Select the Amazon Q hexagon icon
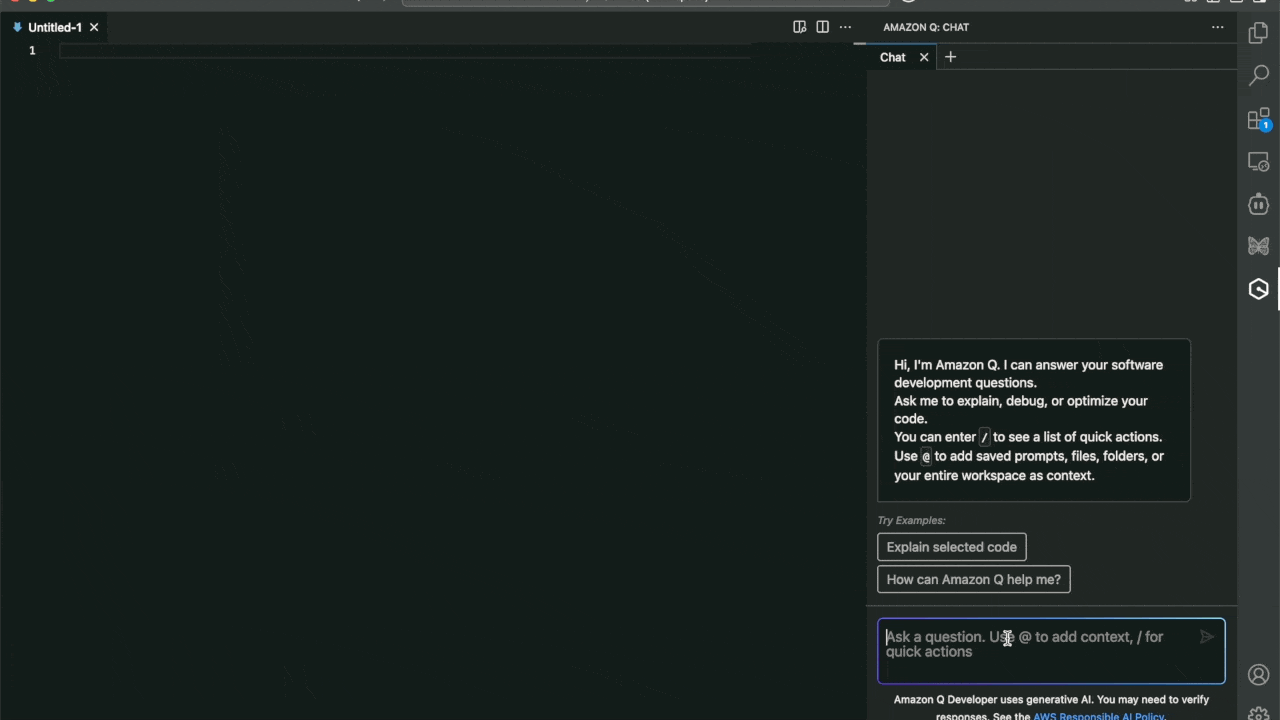This screenshot has width=1280, height=720. pos(1258,289)
